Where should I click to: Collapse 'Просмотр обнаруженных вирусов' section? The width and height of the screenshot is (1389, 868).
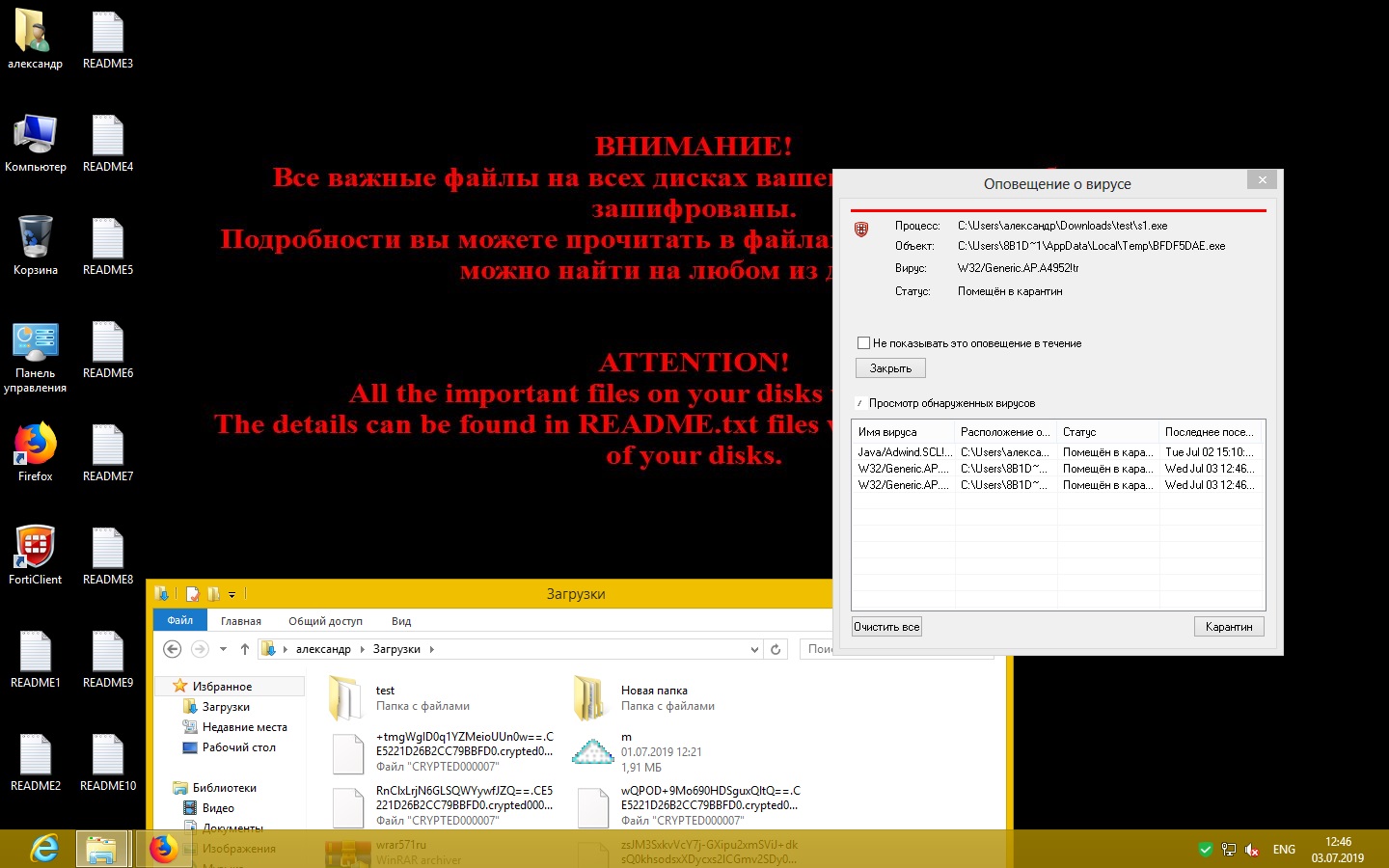click(859, 403)
